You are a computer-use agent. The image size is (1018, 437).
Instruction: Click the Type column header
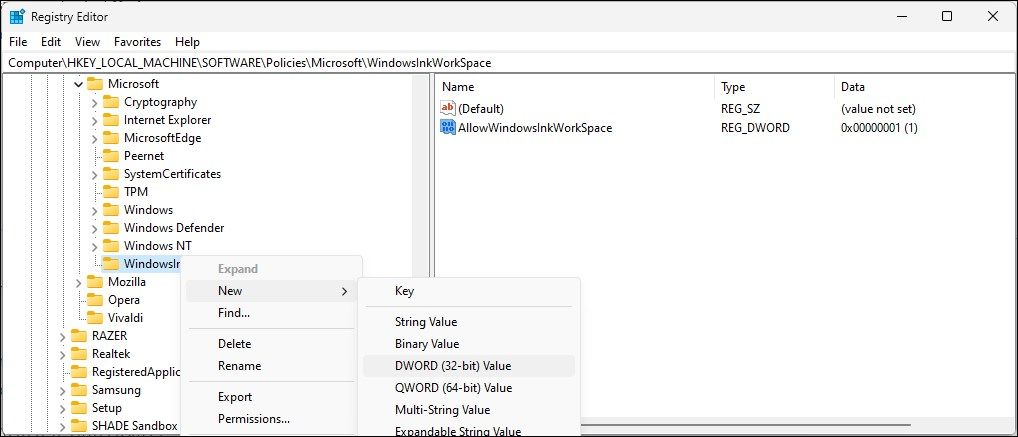click(775, 87)
